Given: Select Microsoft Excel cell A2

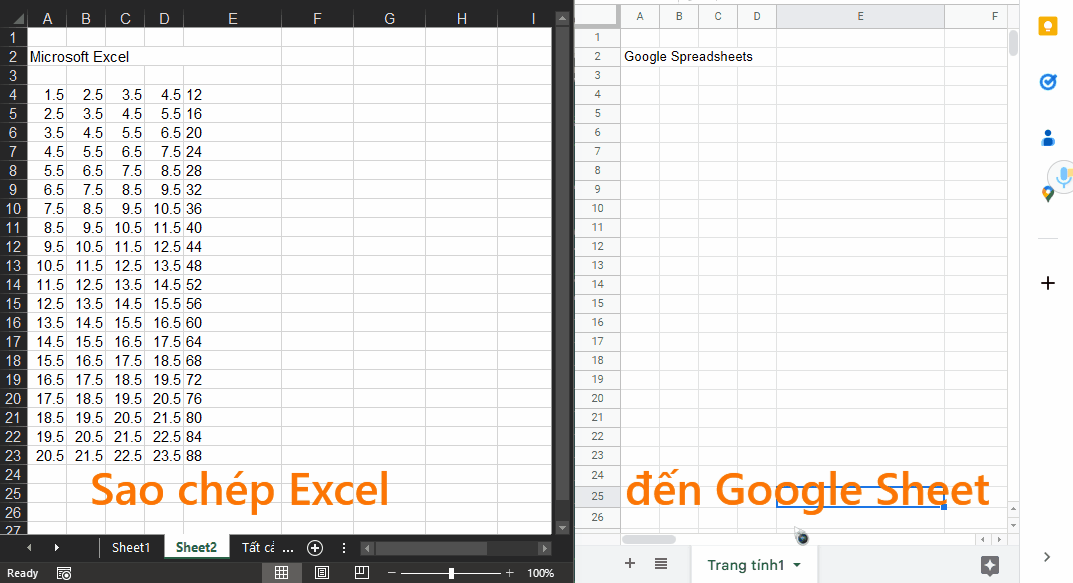Looking at the screenshot, I should (47, 57).
